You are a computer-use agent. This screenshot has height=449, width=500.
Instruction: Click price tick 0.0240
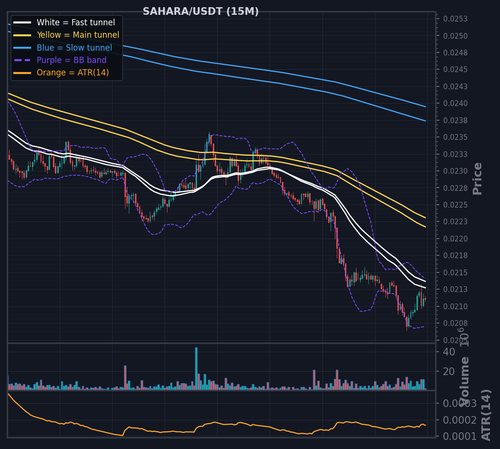[x=455, y=103]
